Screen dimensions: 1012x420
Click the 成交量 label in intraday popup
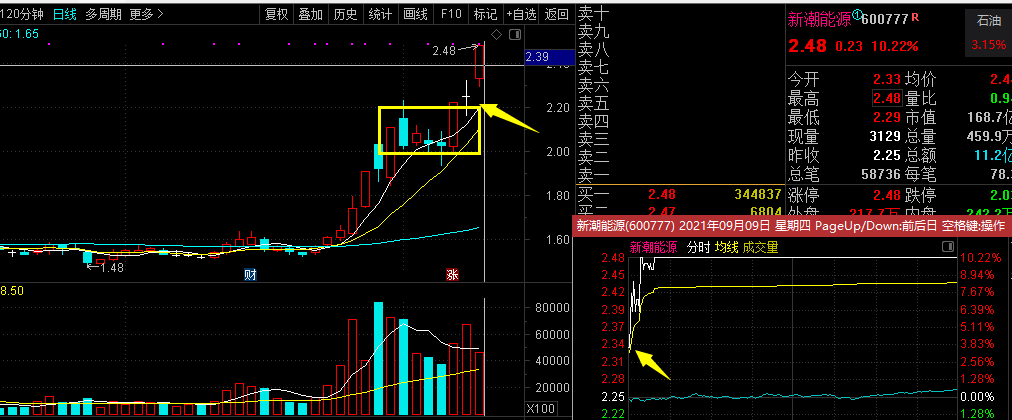click(x=759, y=246)
